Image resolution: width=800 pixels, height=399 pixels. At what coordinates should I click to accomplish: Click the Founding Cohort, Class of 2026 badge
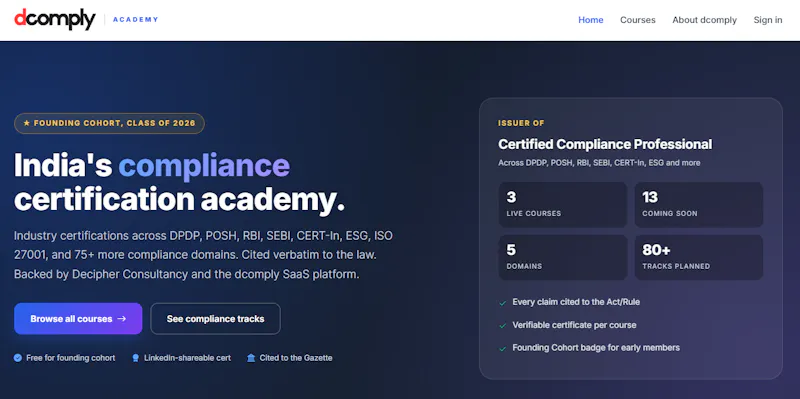click(x=109, y=123)
